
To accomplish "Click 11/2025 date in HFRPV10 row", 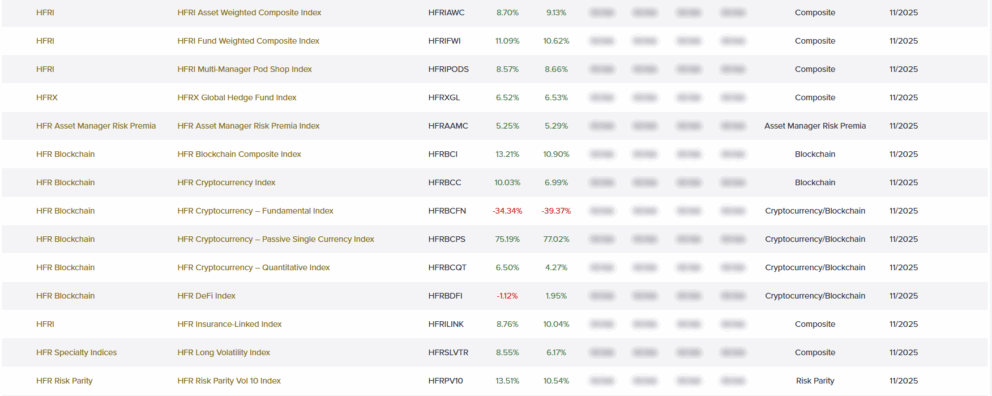I will pos(903,381).
